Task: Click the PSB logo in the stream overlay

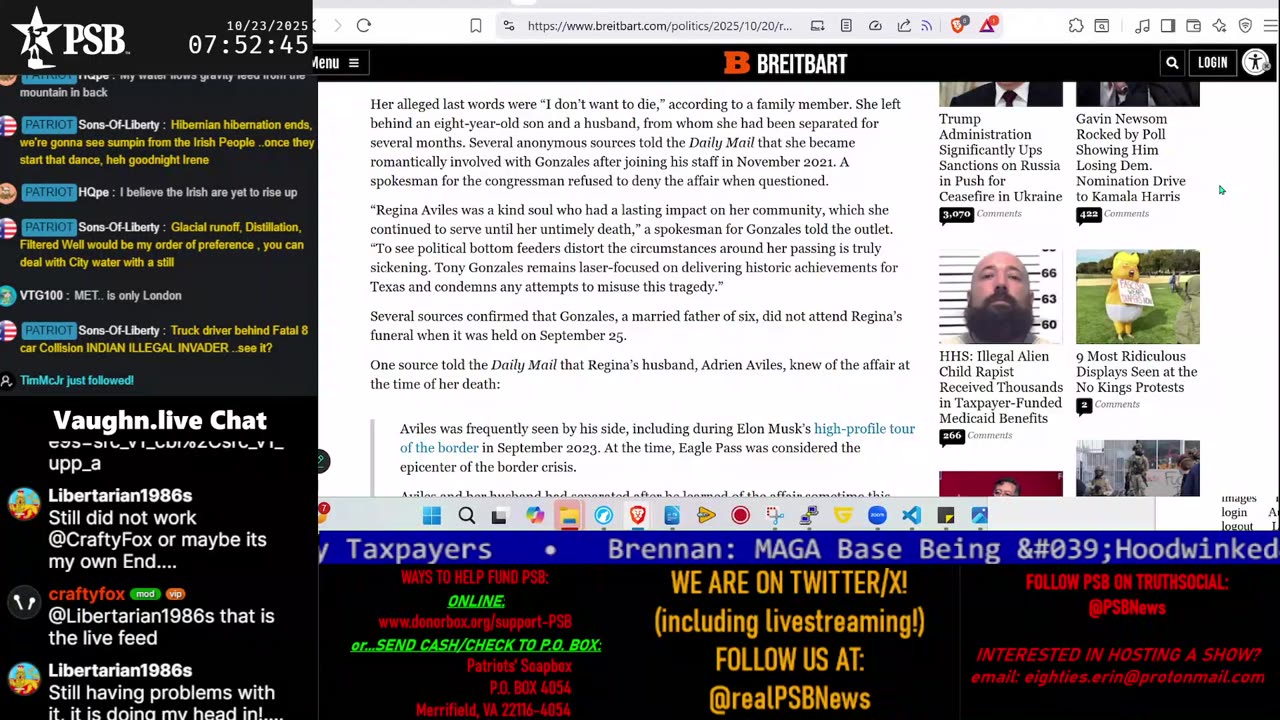Action: [x=70, y=36]
